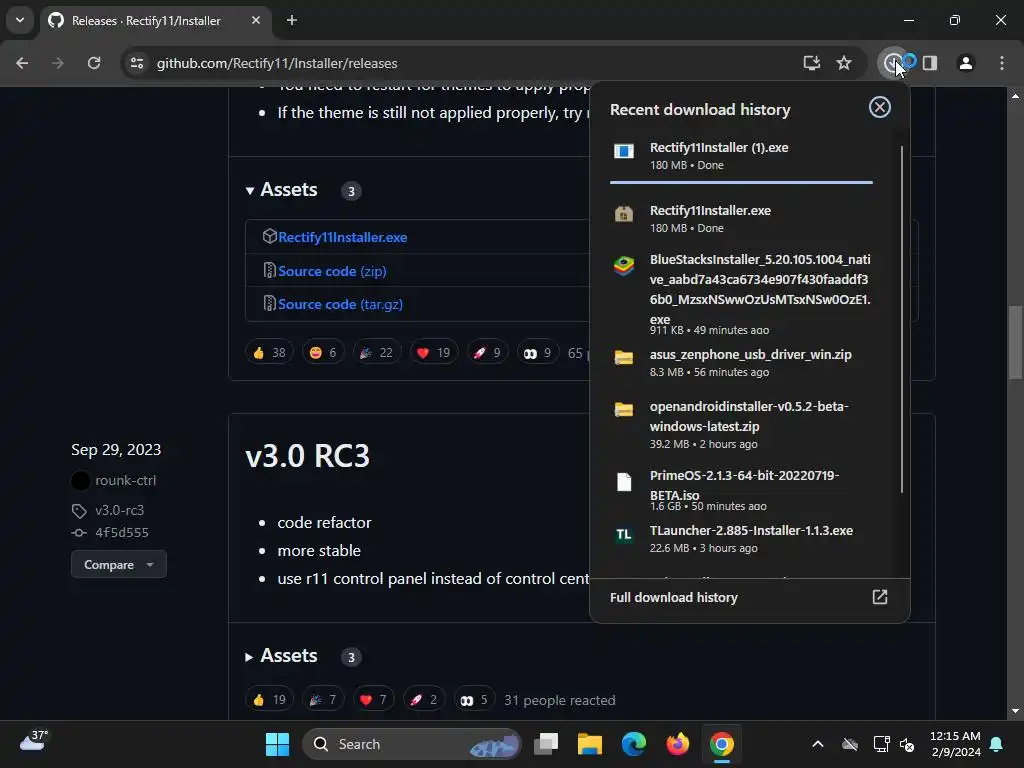Viewport: 1024px width, 768px height.
Task: Open the Compare dropdown
Action: 118,564
